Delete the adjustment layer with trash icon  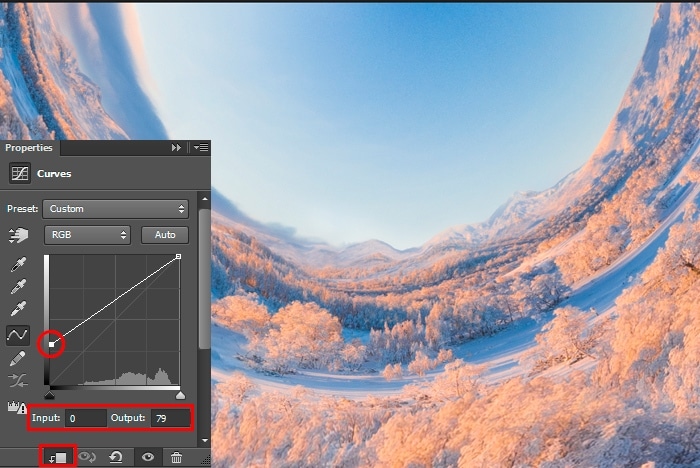click(176, 457)
